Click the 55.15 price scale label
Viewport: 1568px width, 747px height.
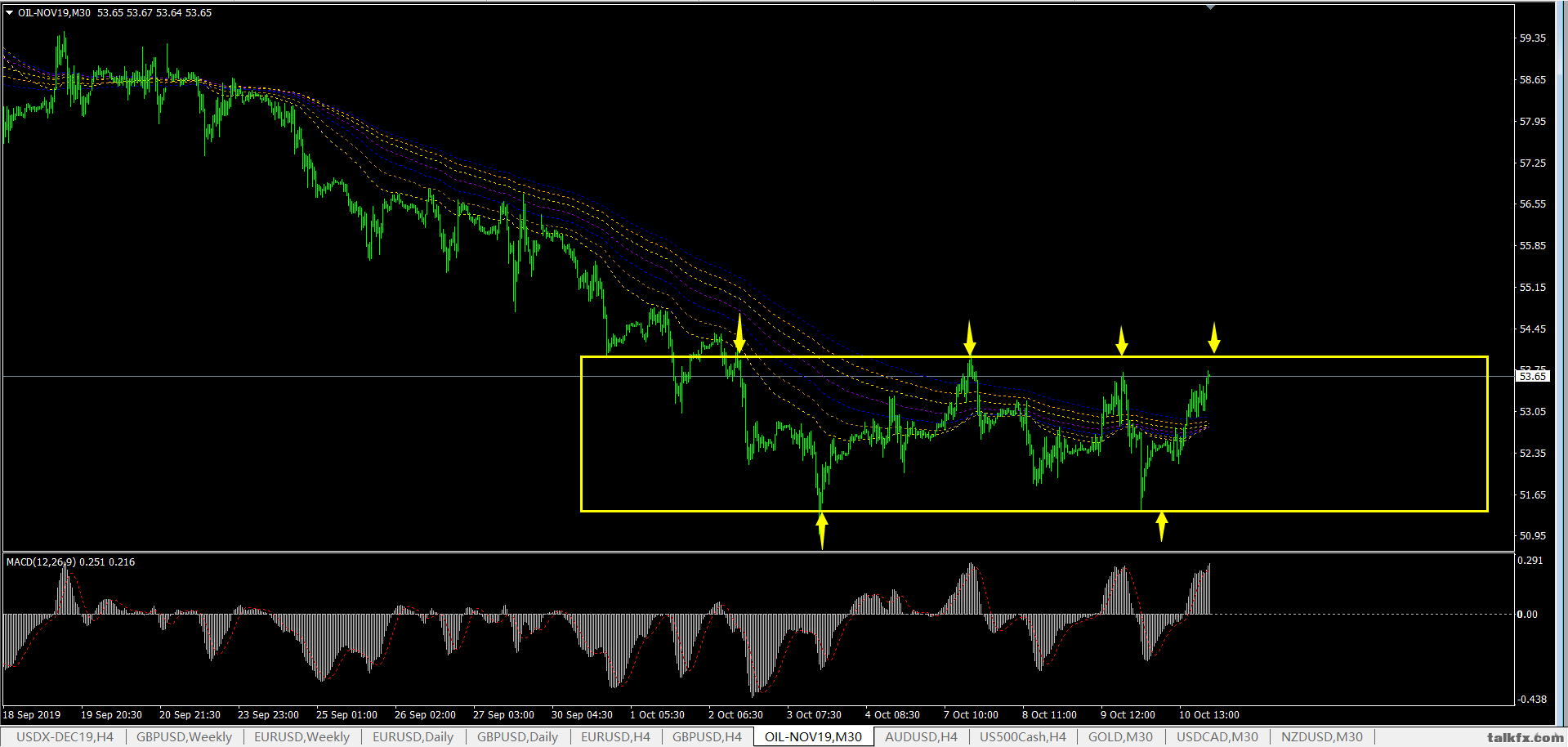(1533, 288)
